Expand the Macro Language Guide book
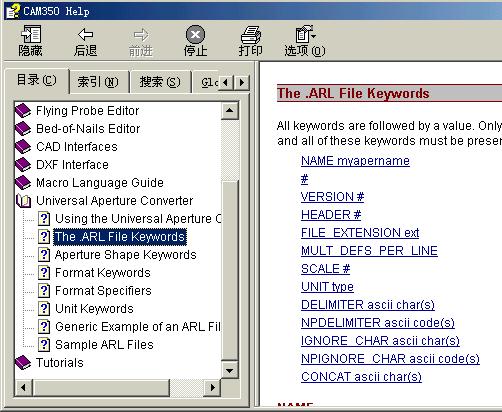 (x=23, y=183)
